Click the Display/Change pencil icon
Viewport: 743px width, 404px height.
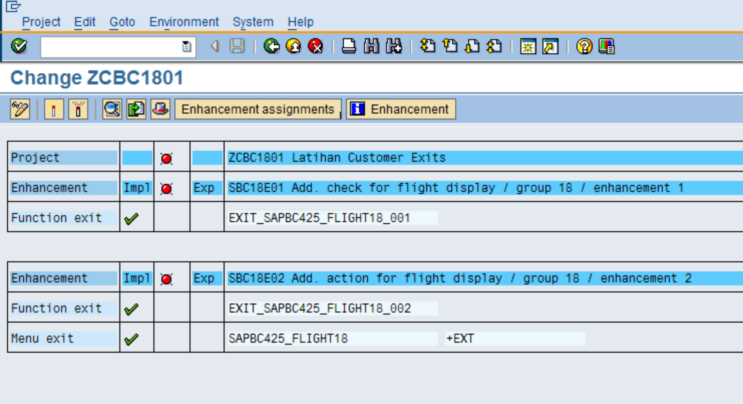point(19,109)
